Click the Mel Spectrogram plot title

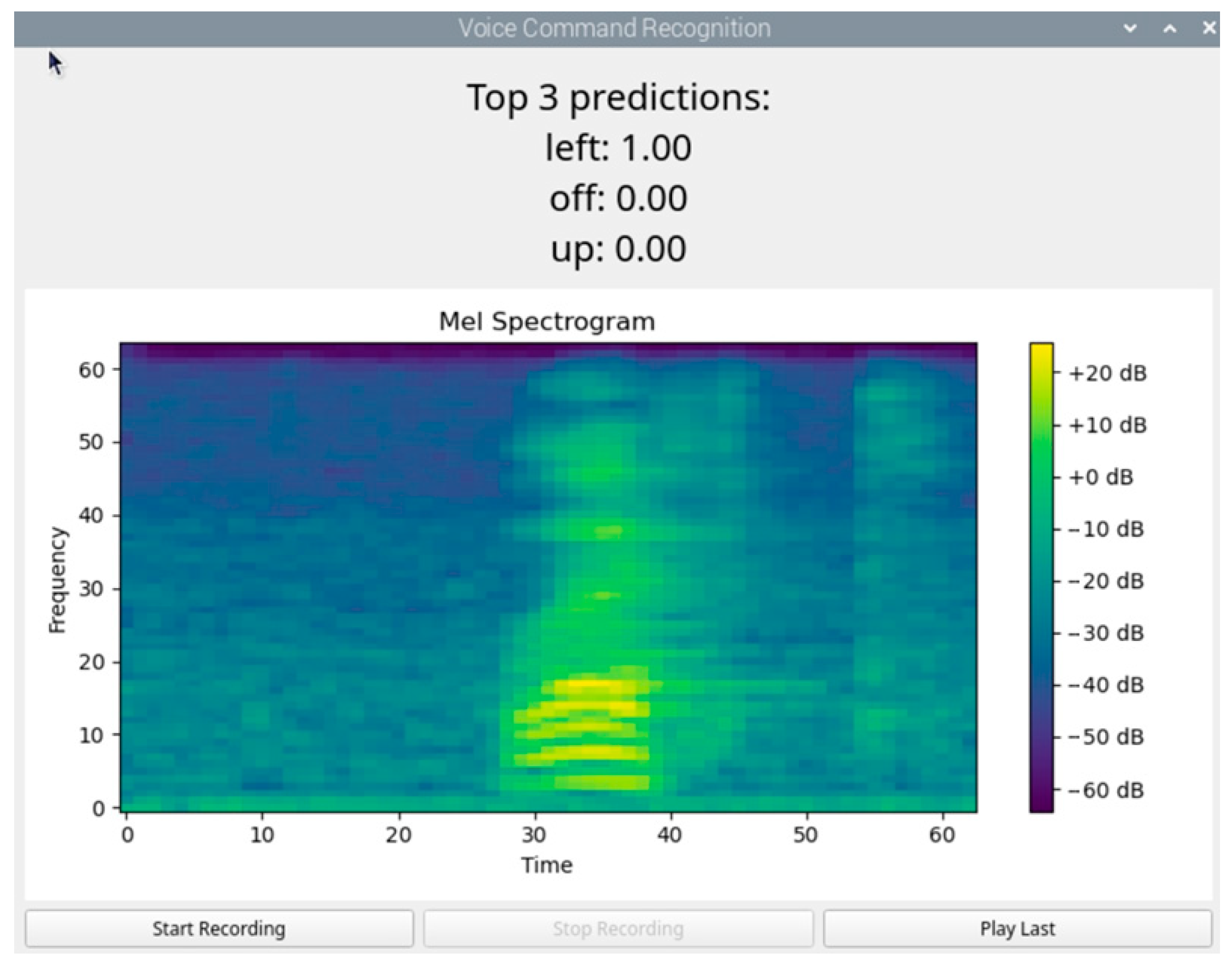tap(546, 321)
